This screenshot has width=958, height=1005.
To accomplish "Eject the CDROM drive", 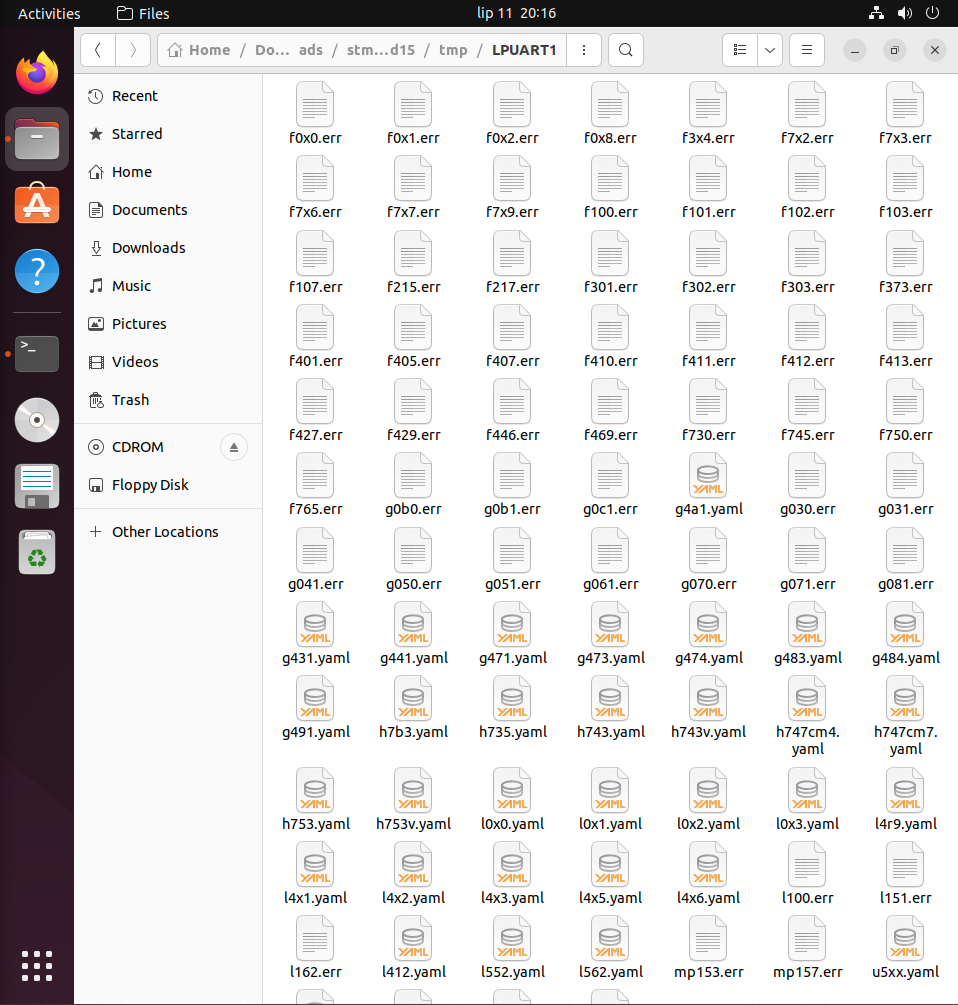I will [x=233, y=447].
